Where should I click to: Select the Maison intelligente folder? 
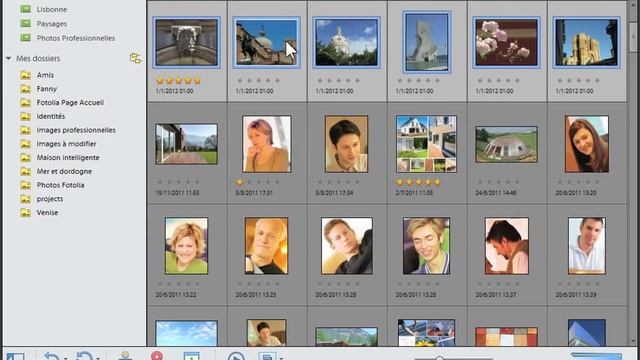point(68,158)
